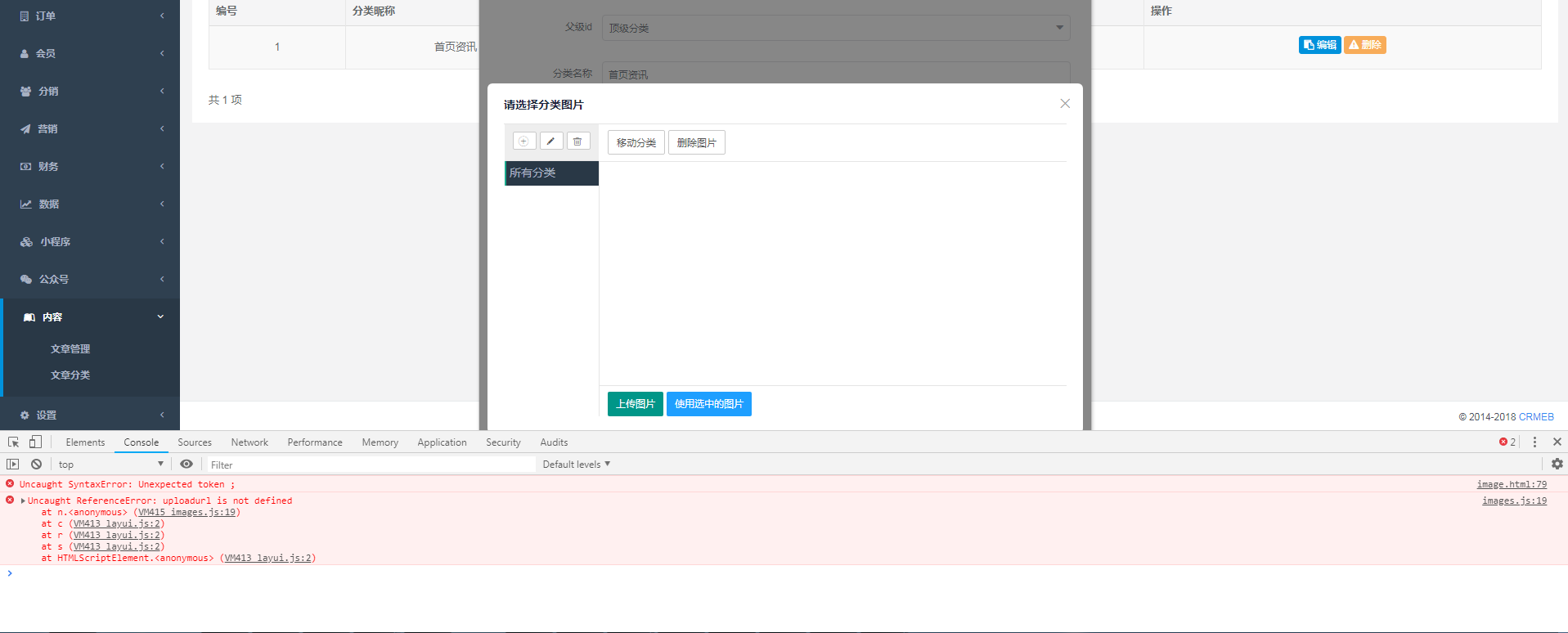1568x633 pixels.
Task: Expand the 小程序 sidebar menu
Action: pos(90,241)
